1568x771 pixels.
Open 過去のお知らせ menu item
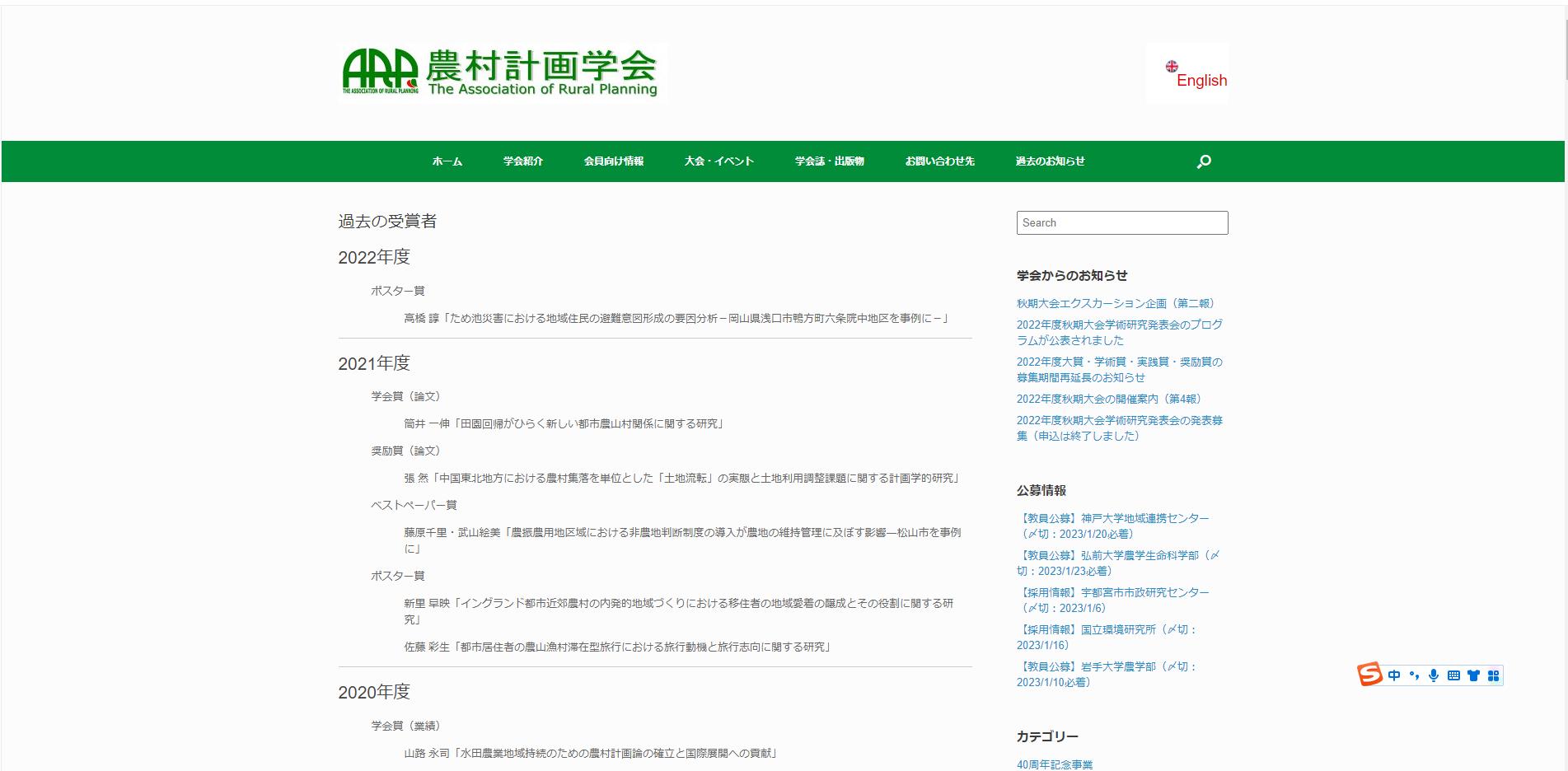point(1051,161)
